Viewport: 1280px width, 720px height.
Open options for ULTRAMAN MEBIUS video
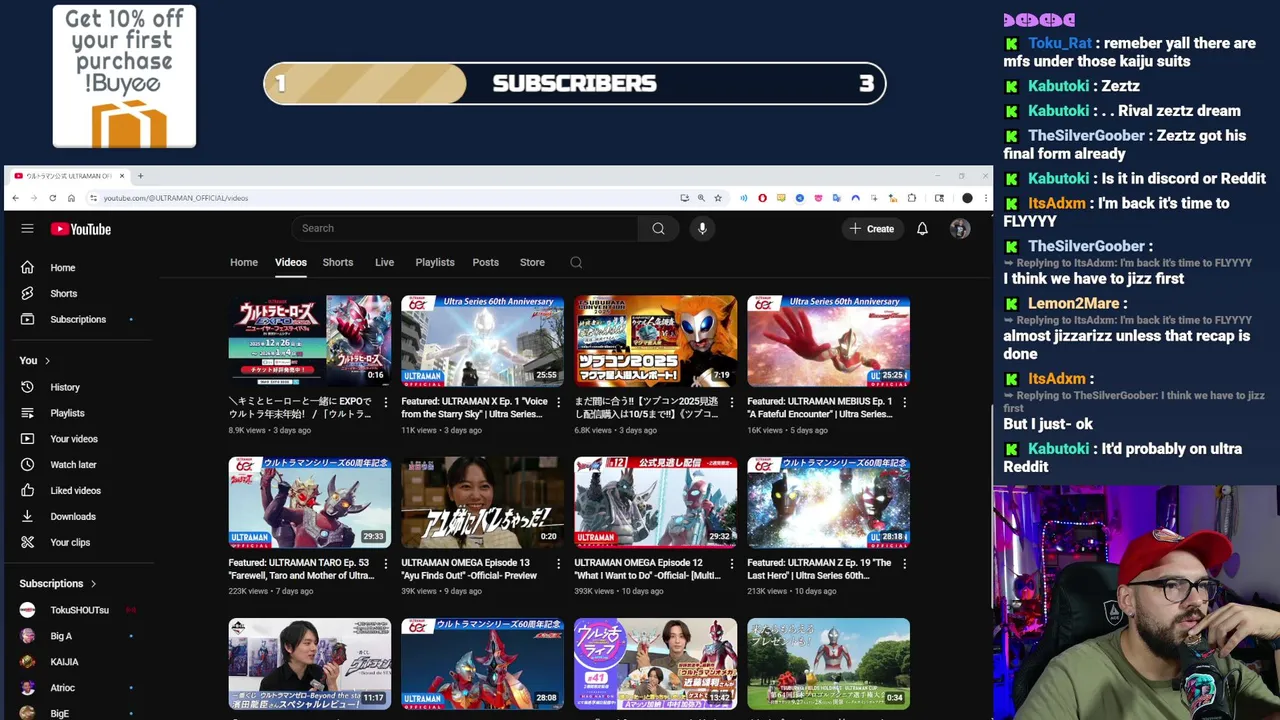click(x=905, y=402)
